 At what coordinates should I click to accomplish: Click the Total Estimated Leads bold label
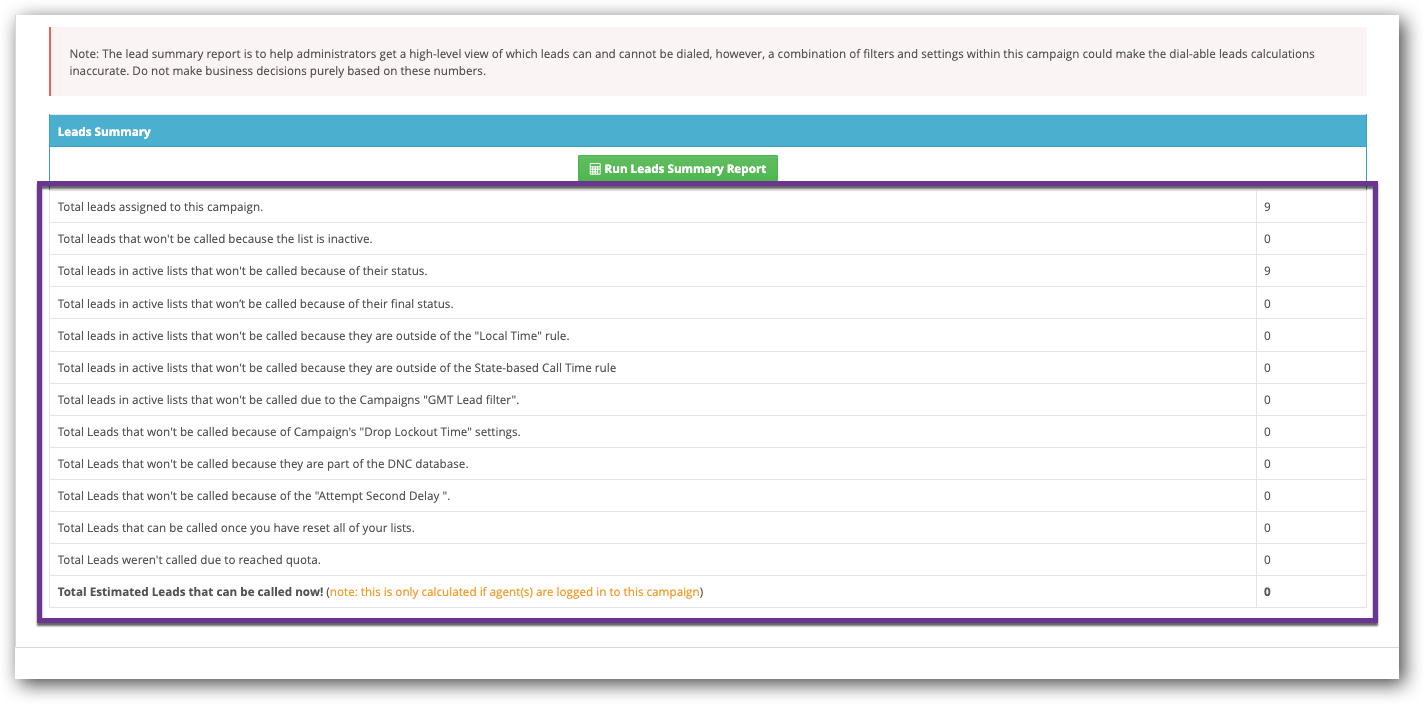tap(189, 591)
